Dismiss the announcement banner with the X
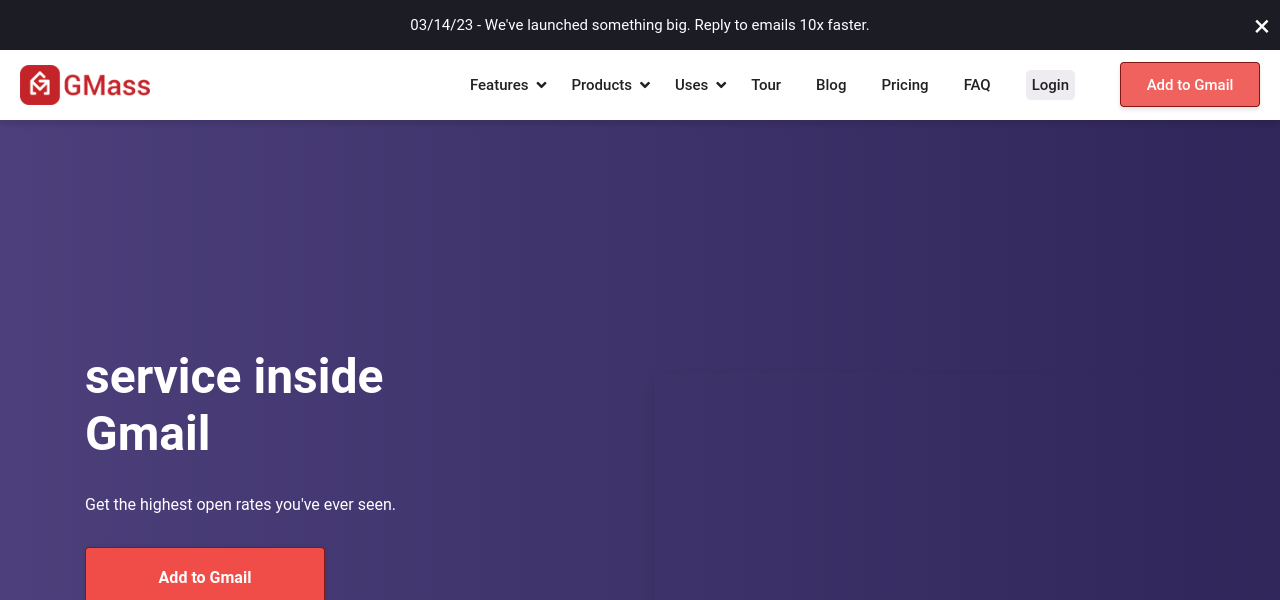Screen dimensions: 1280x600 [1261, 26]
